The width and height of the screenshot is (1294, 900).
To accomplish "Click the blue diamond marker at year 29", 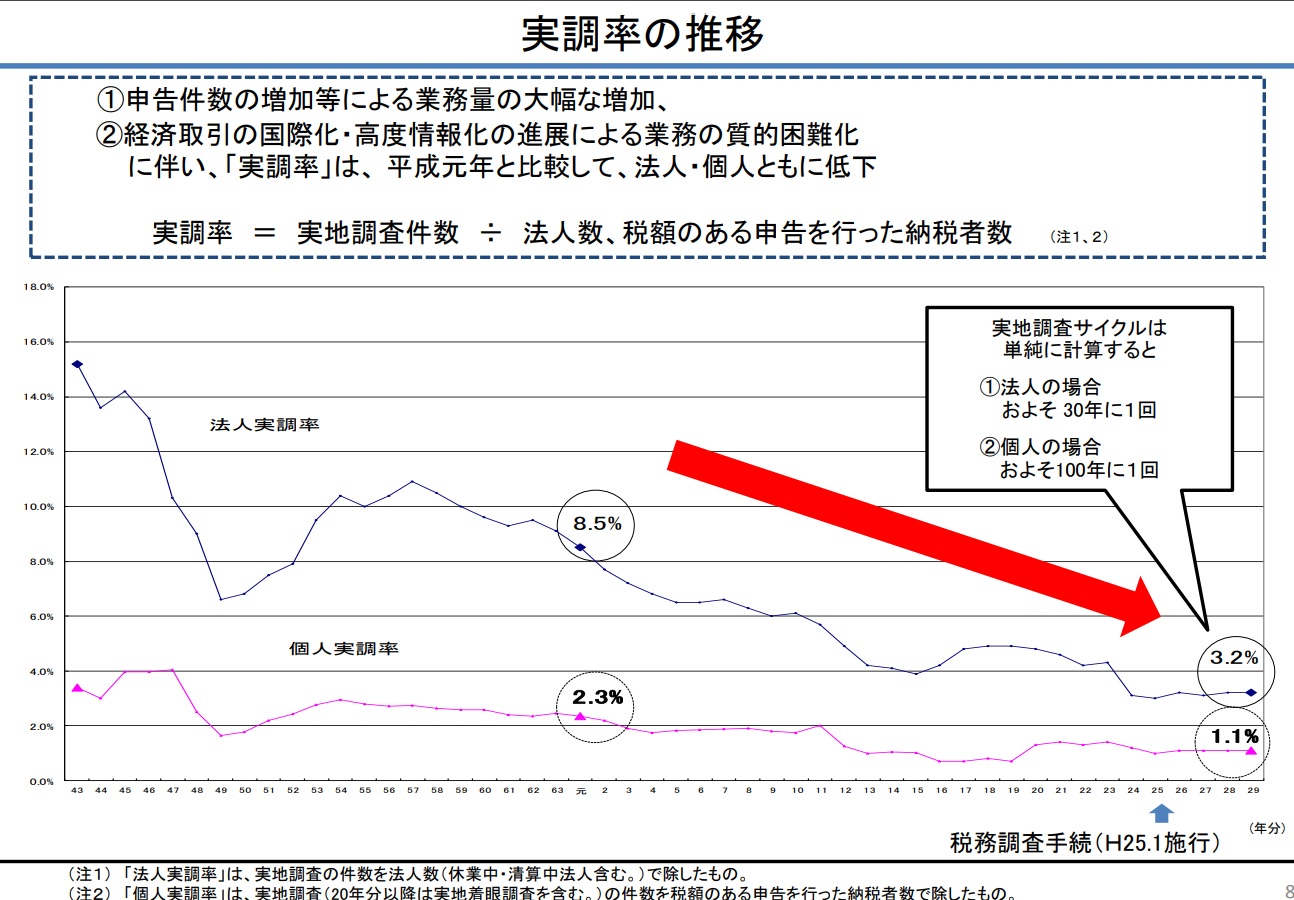I will tap(1251, 692).
